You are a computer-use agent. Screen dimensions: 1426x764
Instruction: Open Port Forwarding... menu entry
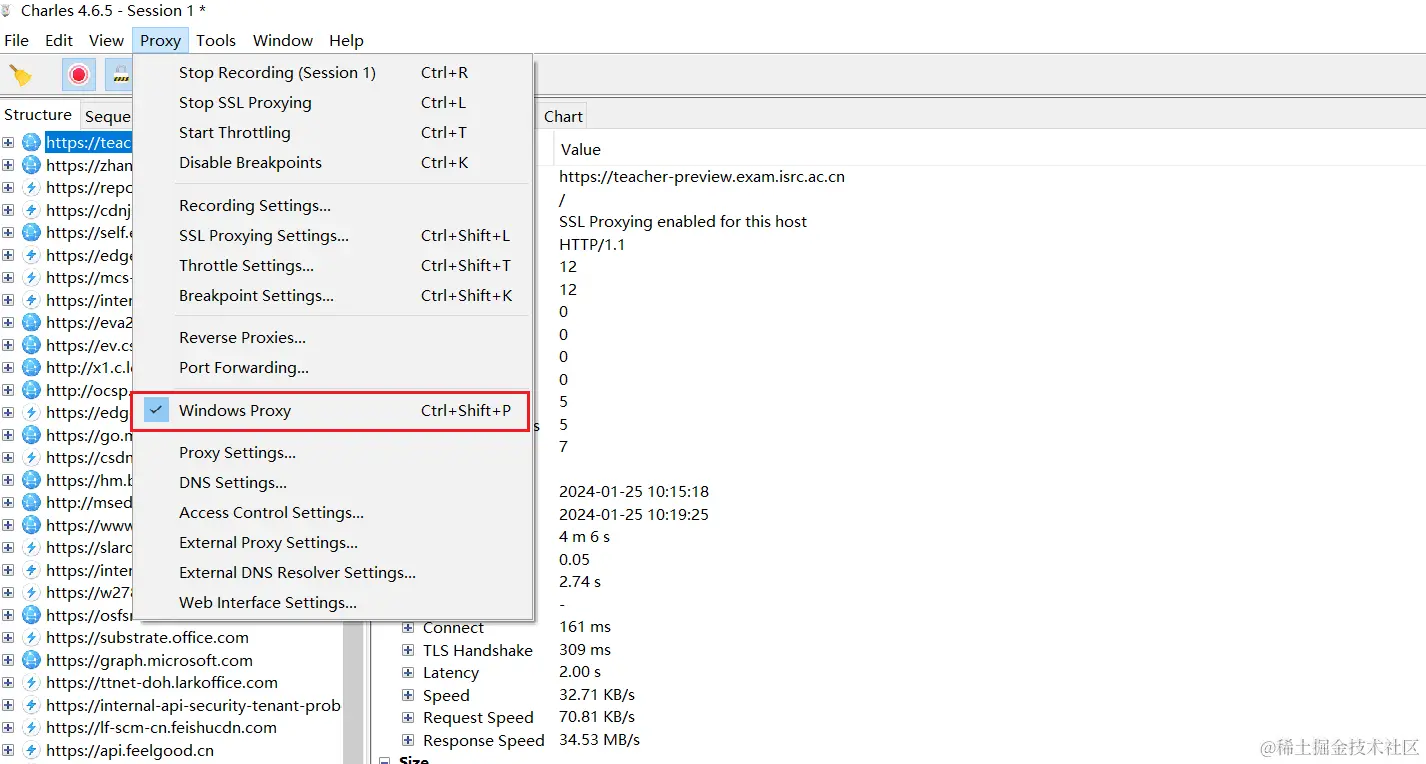(x=334, y=367)
